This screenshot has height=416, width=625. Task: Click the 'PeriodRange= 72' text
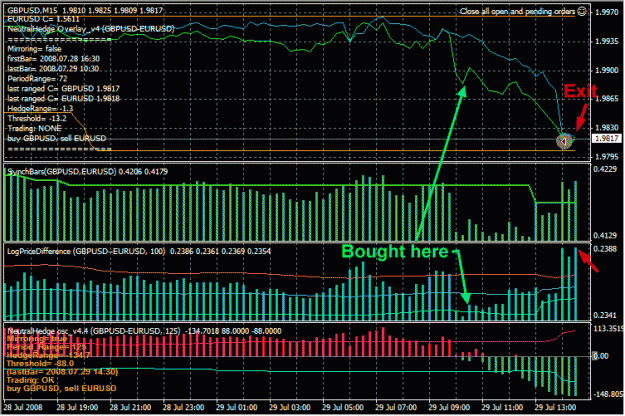(37, 79)
